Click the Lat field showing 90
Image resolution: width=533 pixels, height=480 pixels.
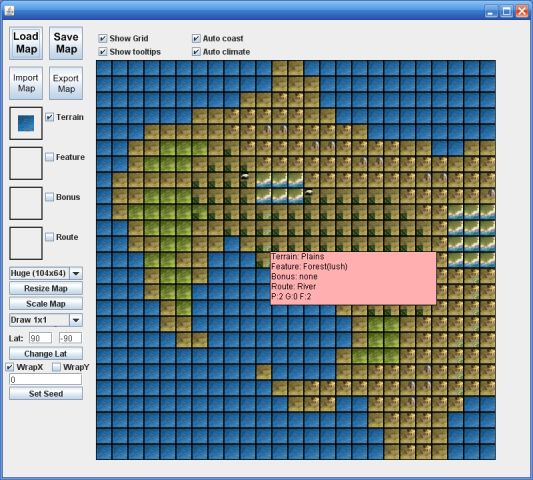tap(40, 338)
